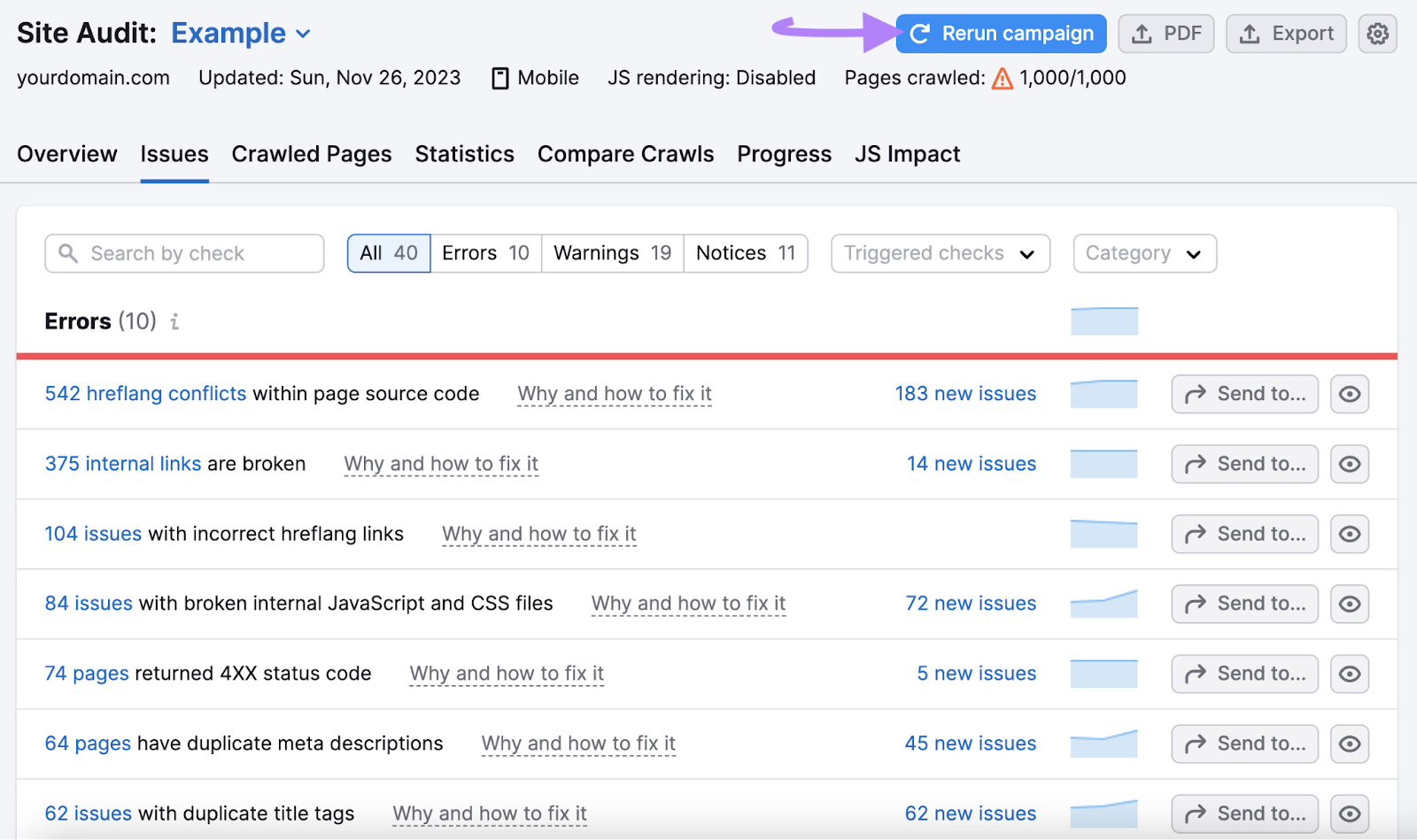Show why and how to fix hreflang conflicts
The width and height of the screenshot is (1417, 840).
click(x=615, y=394)
